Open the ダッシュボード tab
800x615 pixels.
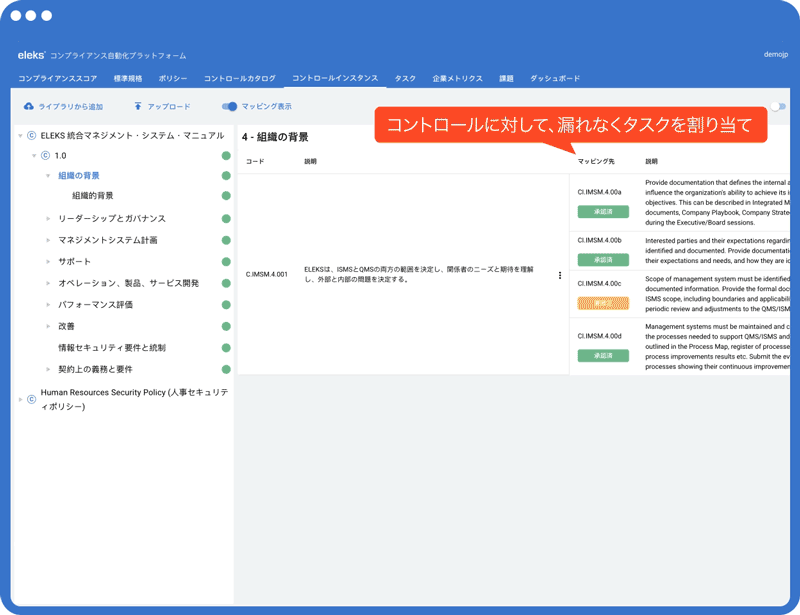pyautogui.click(x=555, y=78)
